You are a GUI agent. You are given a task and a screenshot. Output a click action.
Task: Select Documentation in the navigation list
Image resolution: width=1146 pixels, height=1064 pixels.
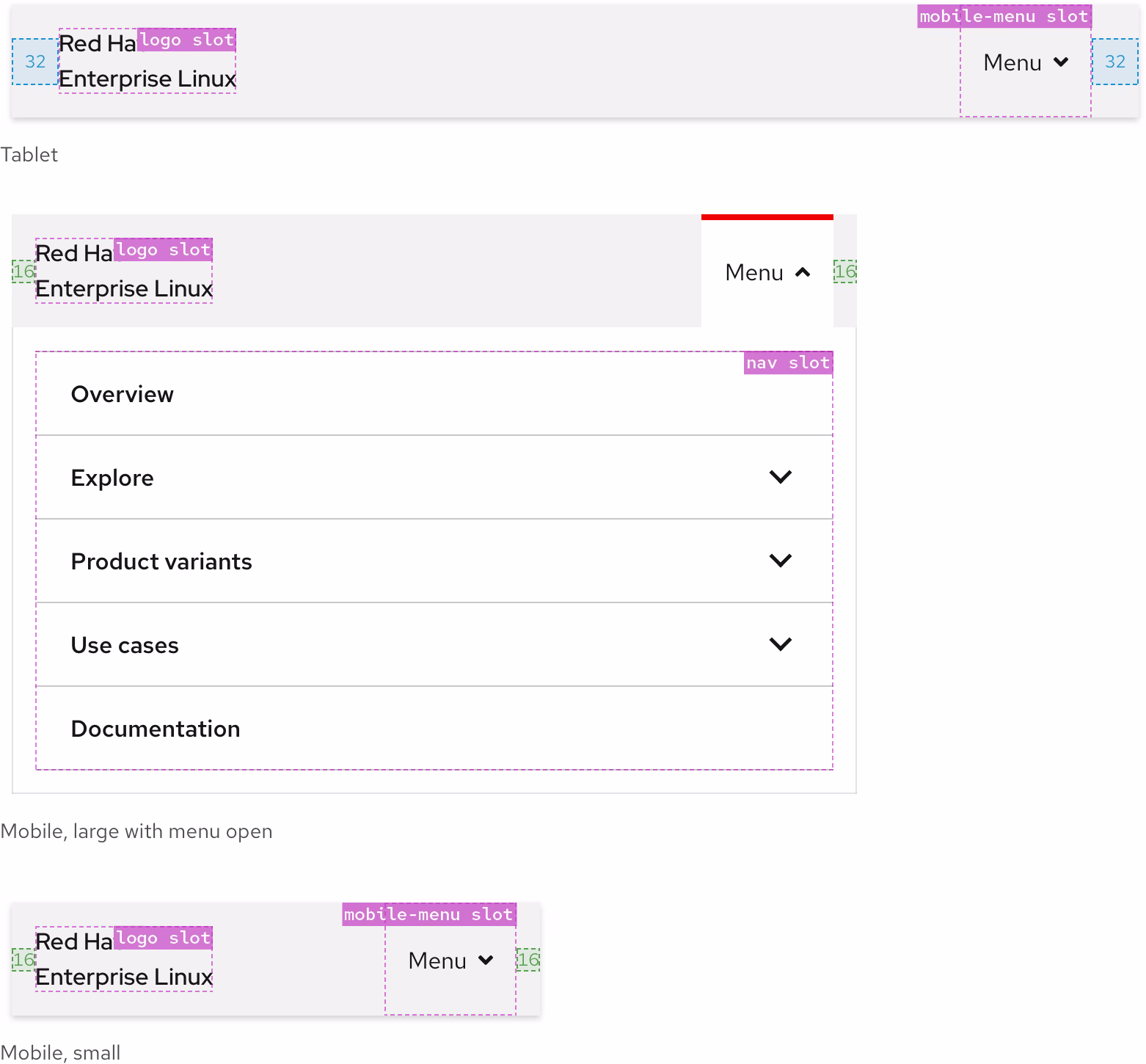click(155, 728)
